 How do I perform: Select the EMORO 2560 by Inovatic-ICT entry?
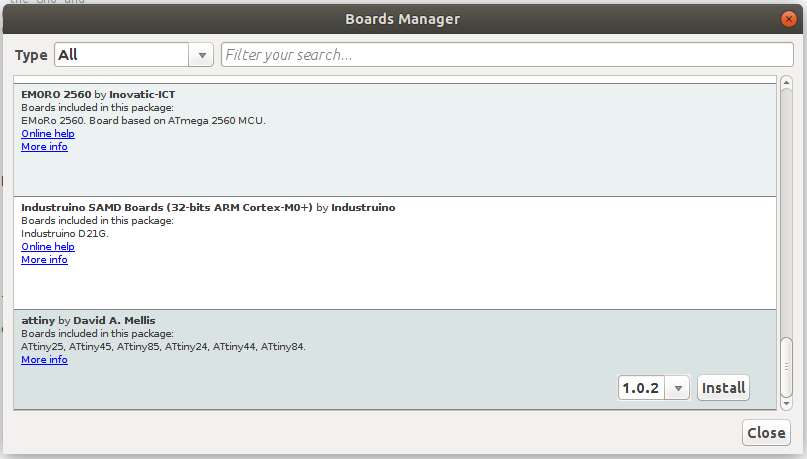395,140
